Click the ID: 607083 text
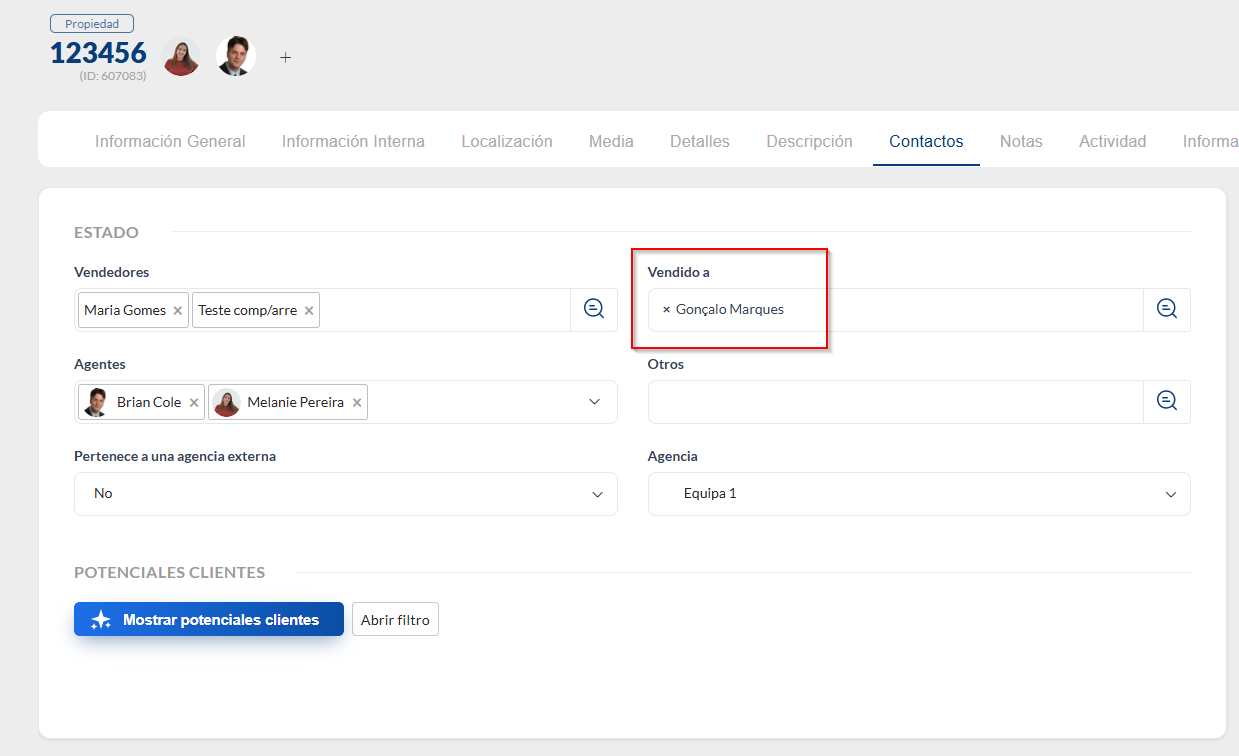Viewport: 1239px width, 756px height. tap(113, 76)
